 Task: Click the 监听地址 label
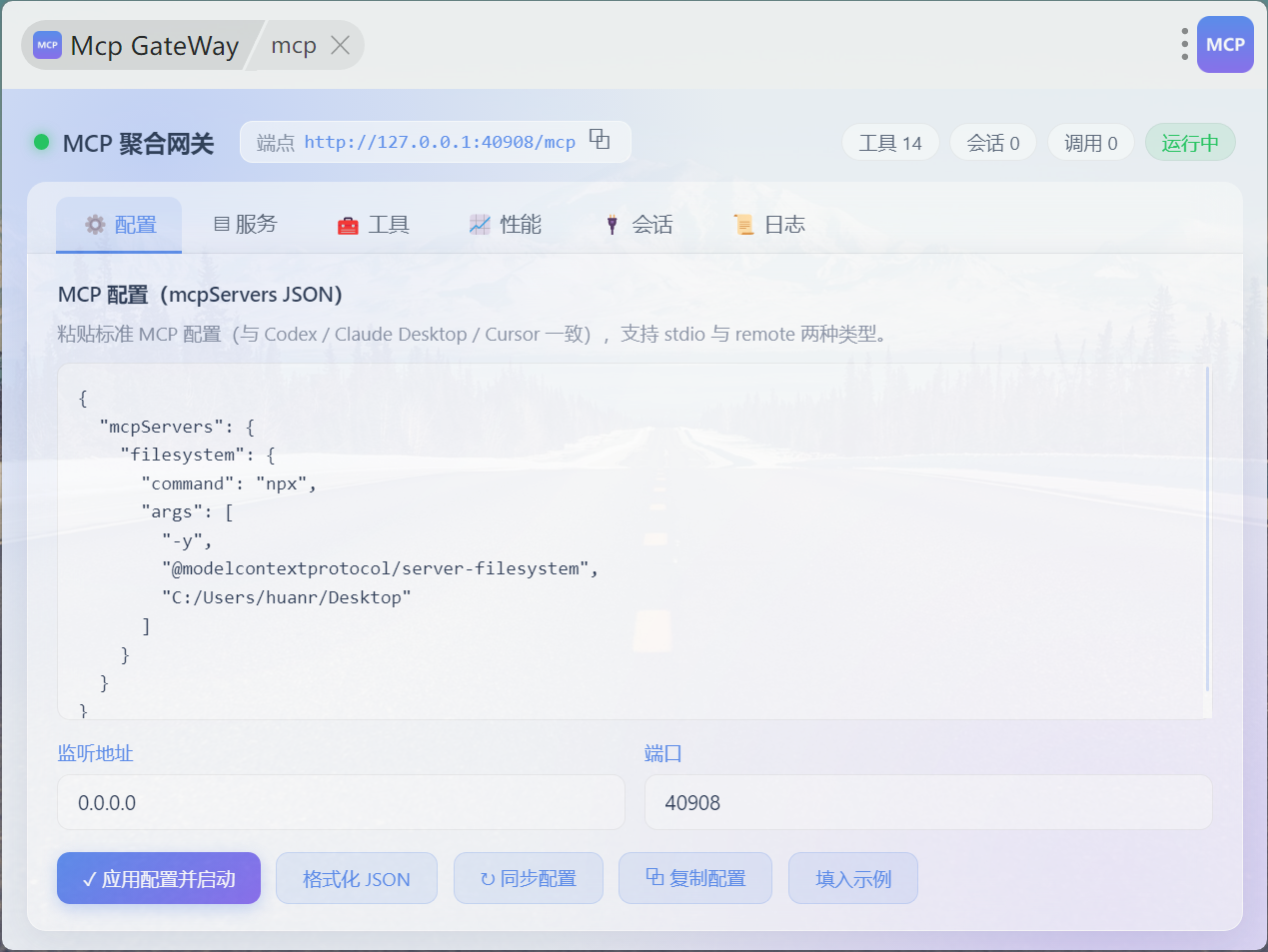tap(95, 753)
